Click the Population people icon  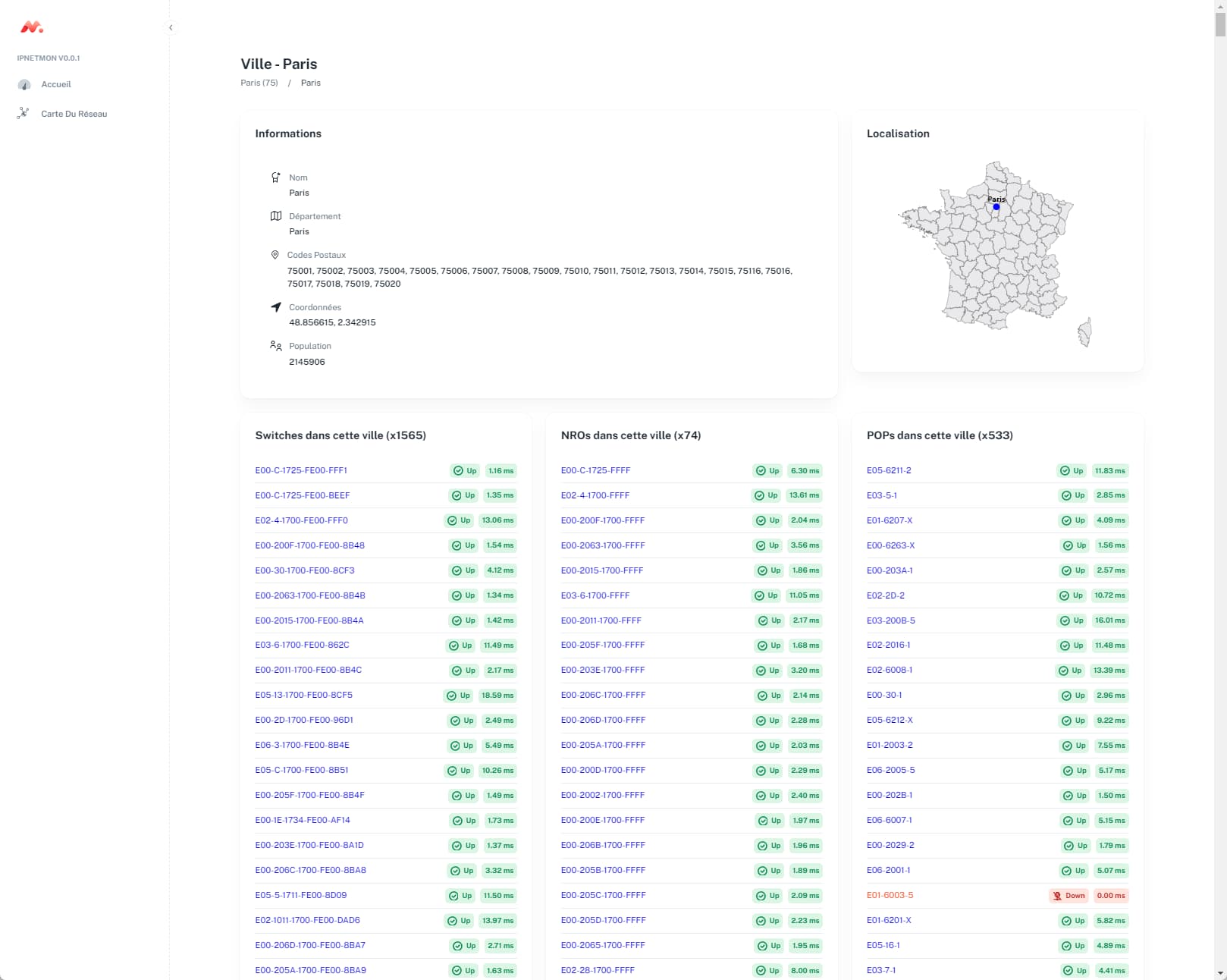[x=276, y=346]
